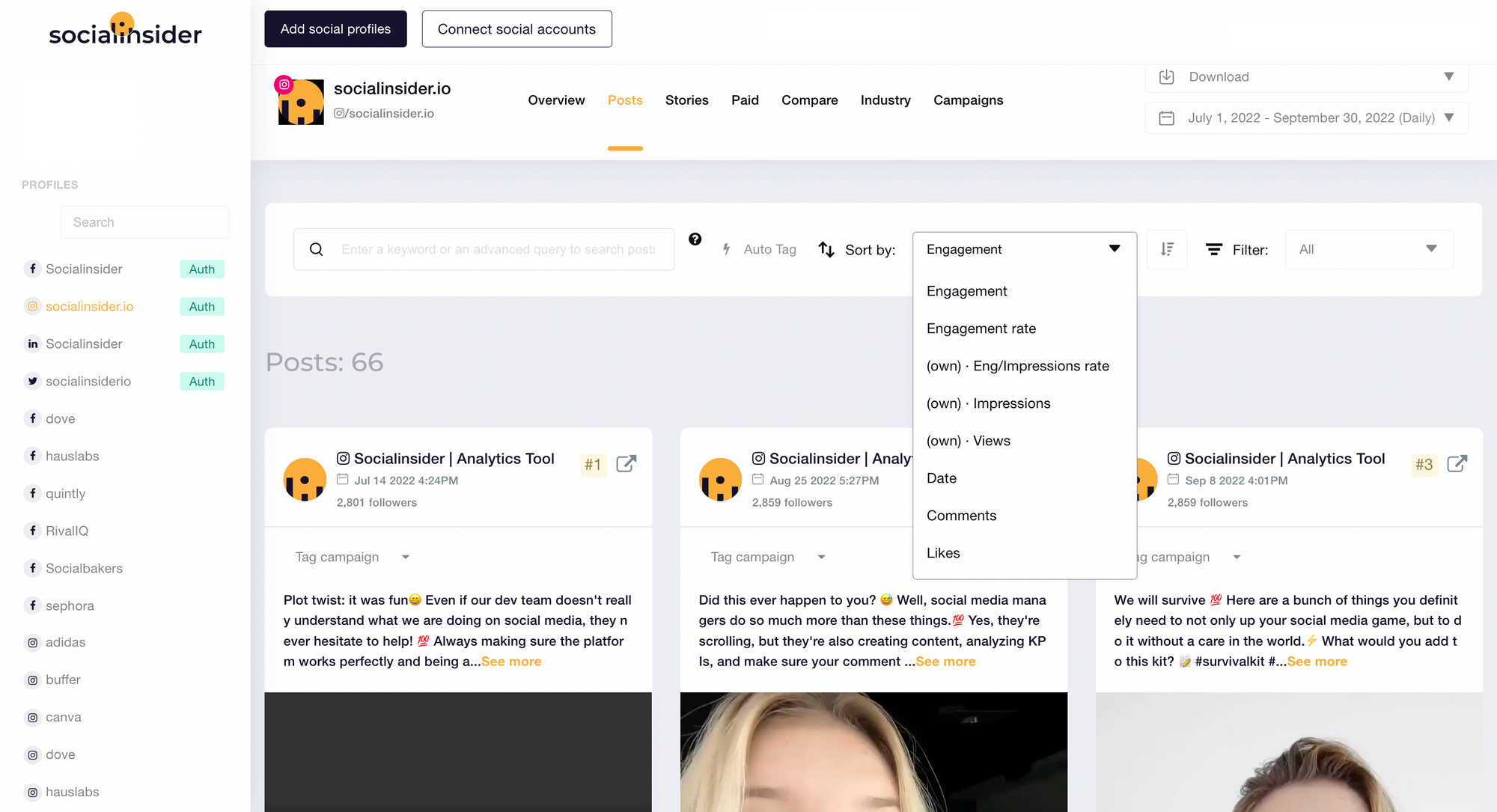
Task: Click Instagram icon next to buffer
Action: coord(32,680)
